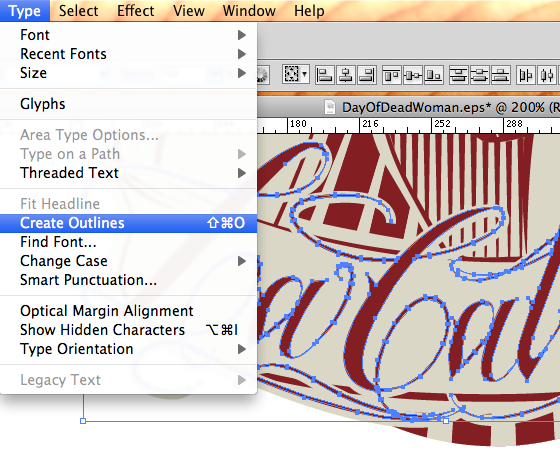Click the horizontal ruler at mark 216

pos(370,124)
